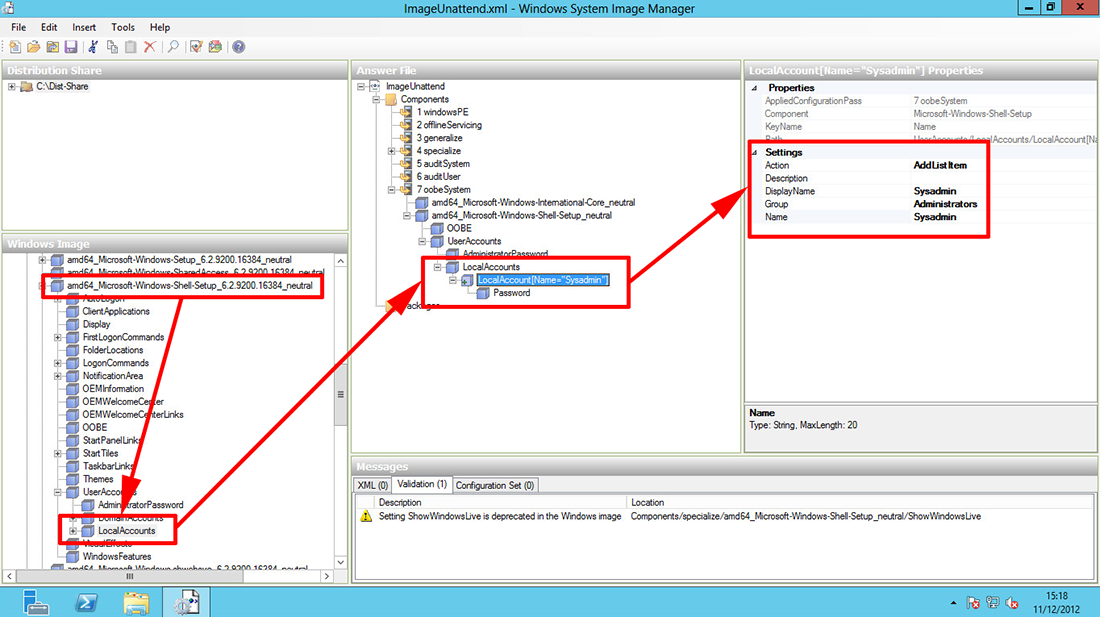Collapse the Components node in Answer File
The image size is (1100, 617).
tap(377, 100)
